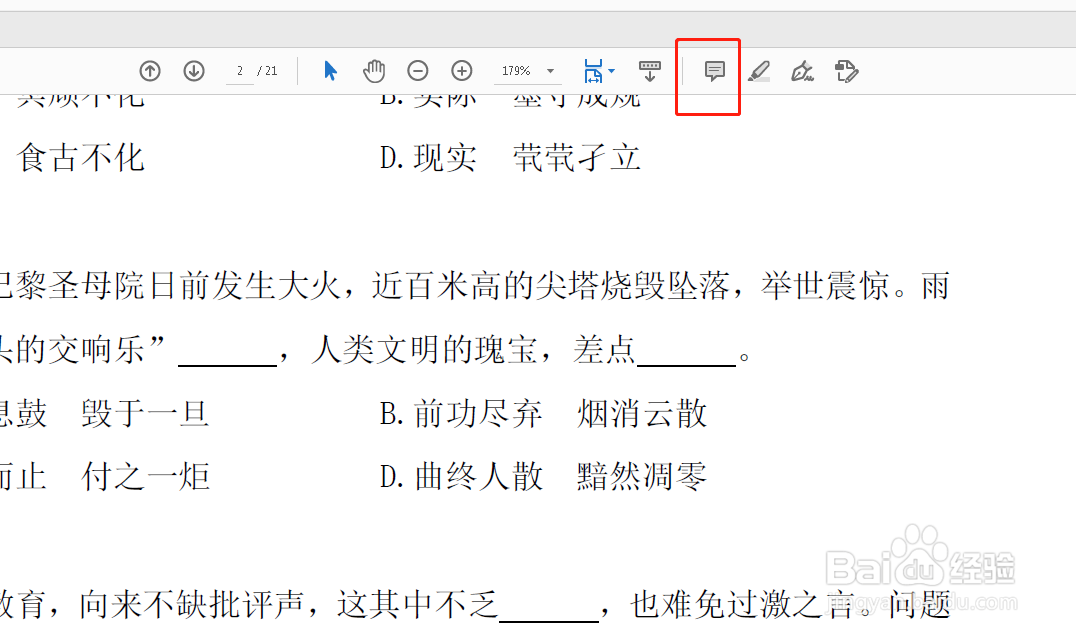This screenshot has width=1076, height=639.
Task: Zoom in on the document
Action: 461,71
